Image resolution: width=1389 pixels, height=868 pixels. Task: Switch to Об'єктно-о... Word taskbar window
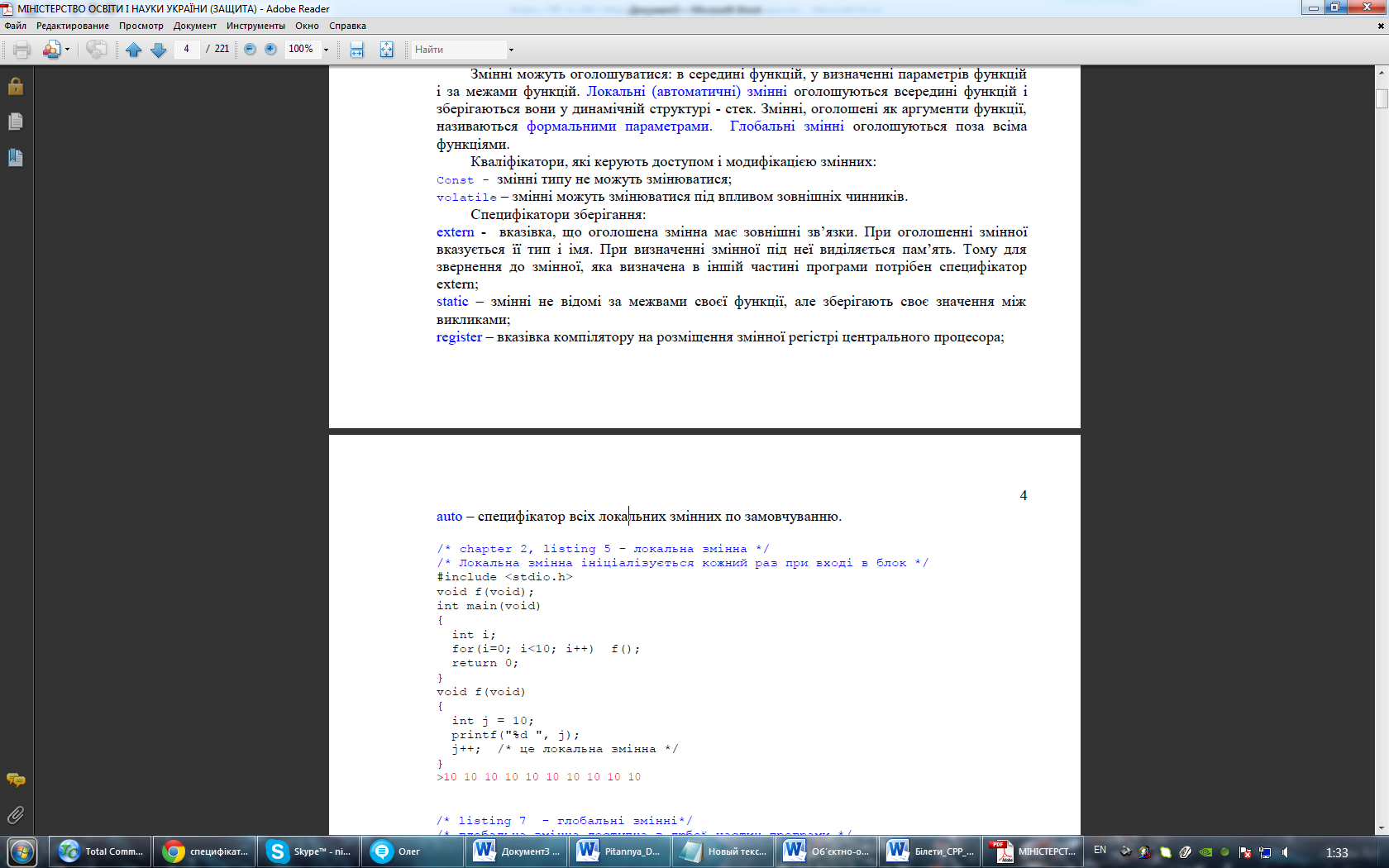(x=826, y=851)
